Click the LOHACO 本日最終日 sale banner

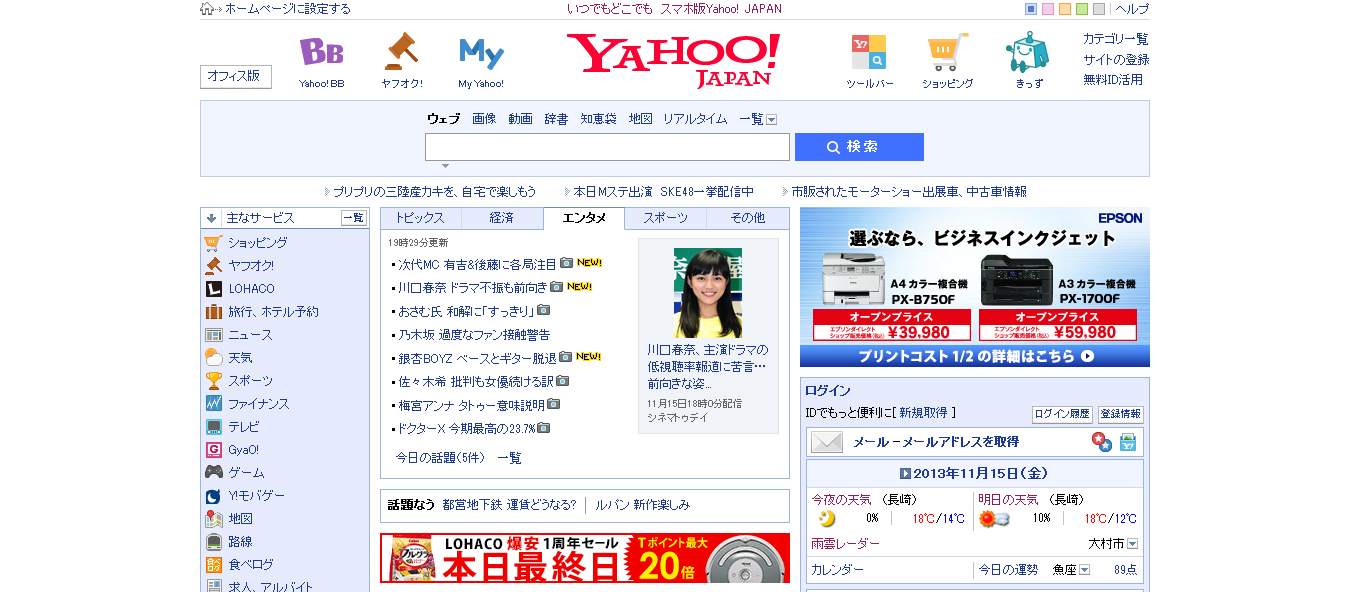coord(585,558)
